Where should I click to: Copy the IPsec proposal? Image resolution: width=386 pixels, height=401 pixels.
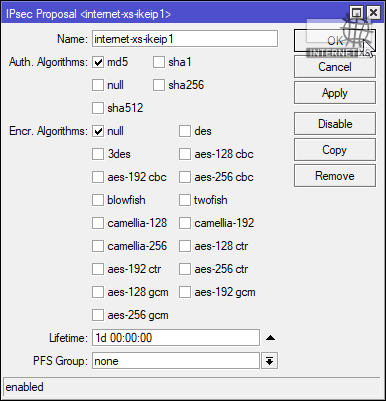point(335,150)
